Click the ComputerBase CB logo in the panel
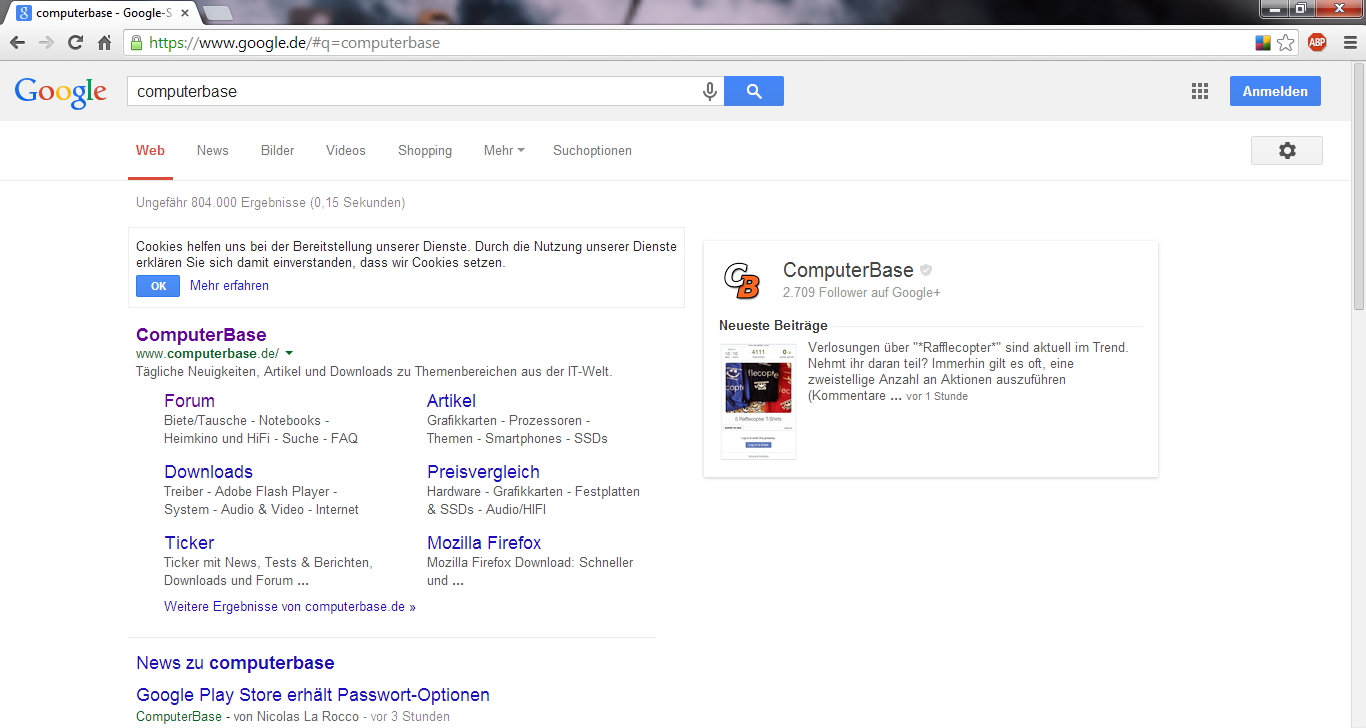This screenshot has width=1366, height=728. (742, 280)
